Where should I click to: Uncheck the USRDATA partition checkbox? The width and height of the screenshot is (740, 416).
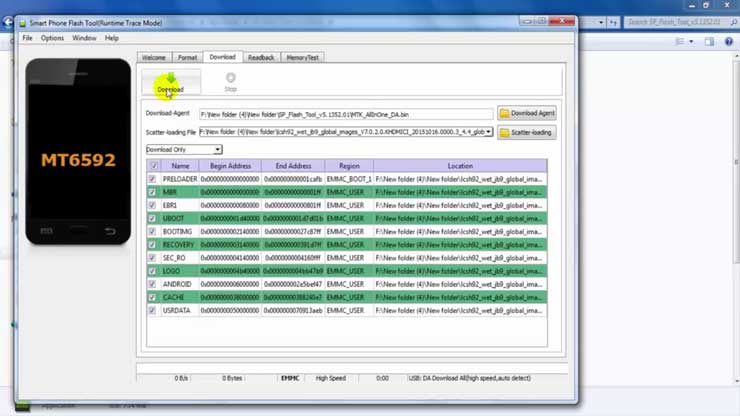pos(152,310)
